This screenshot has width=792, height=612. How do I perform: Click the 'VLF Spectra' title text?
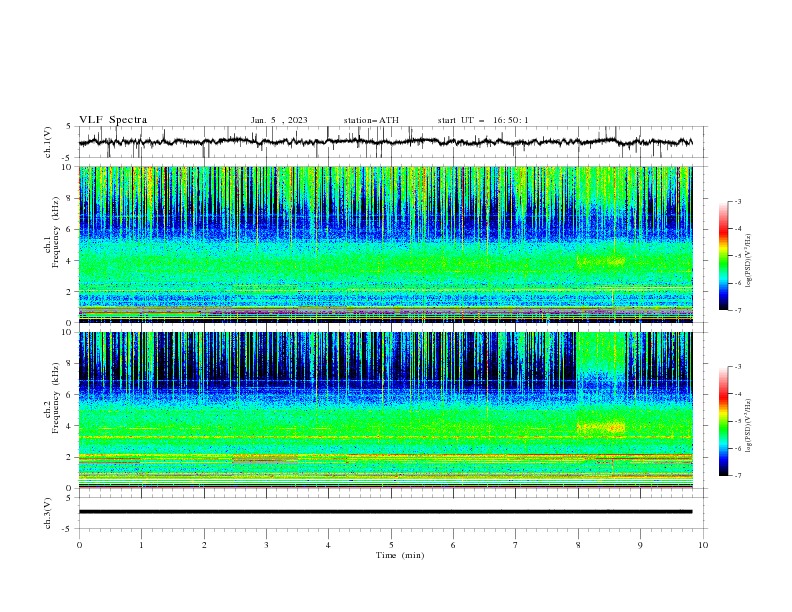click(113, 120)
